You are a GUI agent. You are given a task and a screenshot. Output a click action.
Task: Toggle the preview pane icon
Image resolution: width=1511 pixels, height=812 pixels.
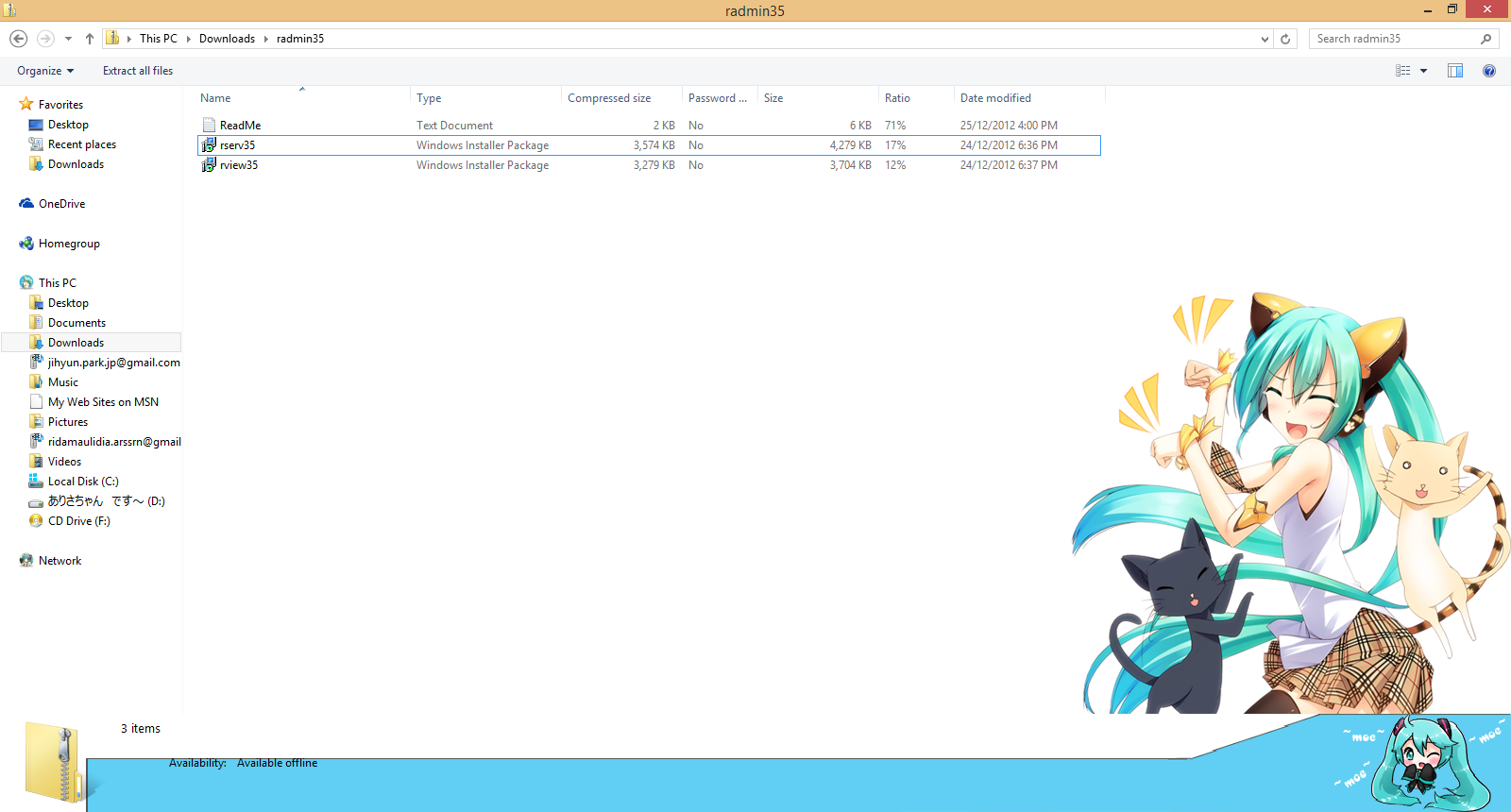pyautogui.click(x=1455, y=71)
